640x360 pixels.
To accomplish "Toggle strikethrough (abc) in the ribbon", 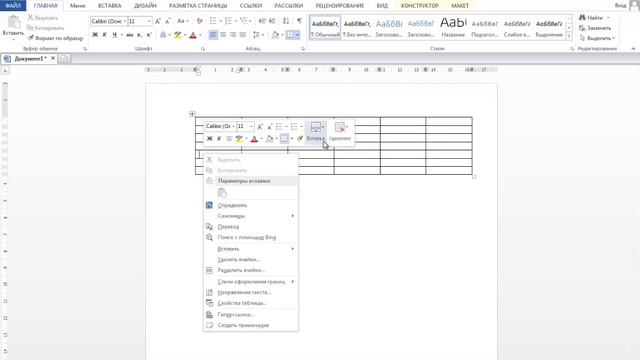I will [x=130, y=35].
